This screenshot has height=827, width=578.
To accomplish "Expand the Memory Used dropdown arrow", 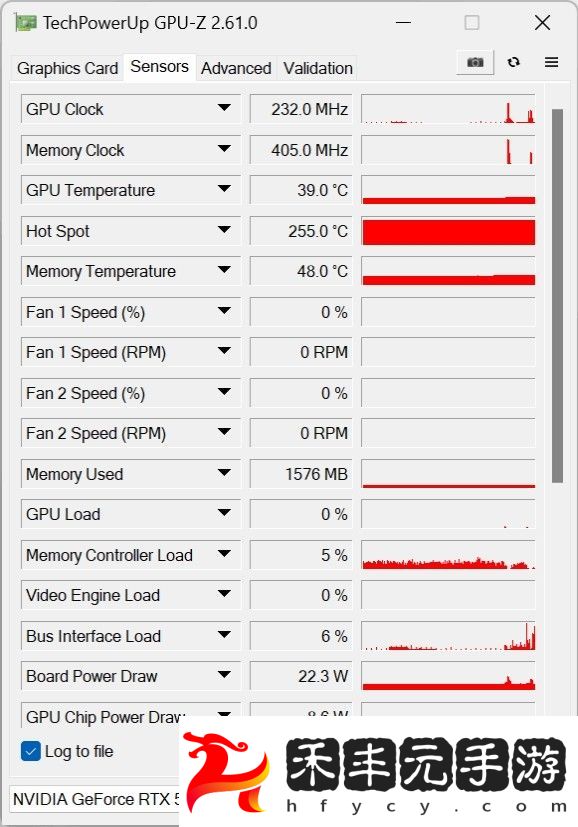I will 224,473.
